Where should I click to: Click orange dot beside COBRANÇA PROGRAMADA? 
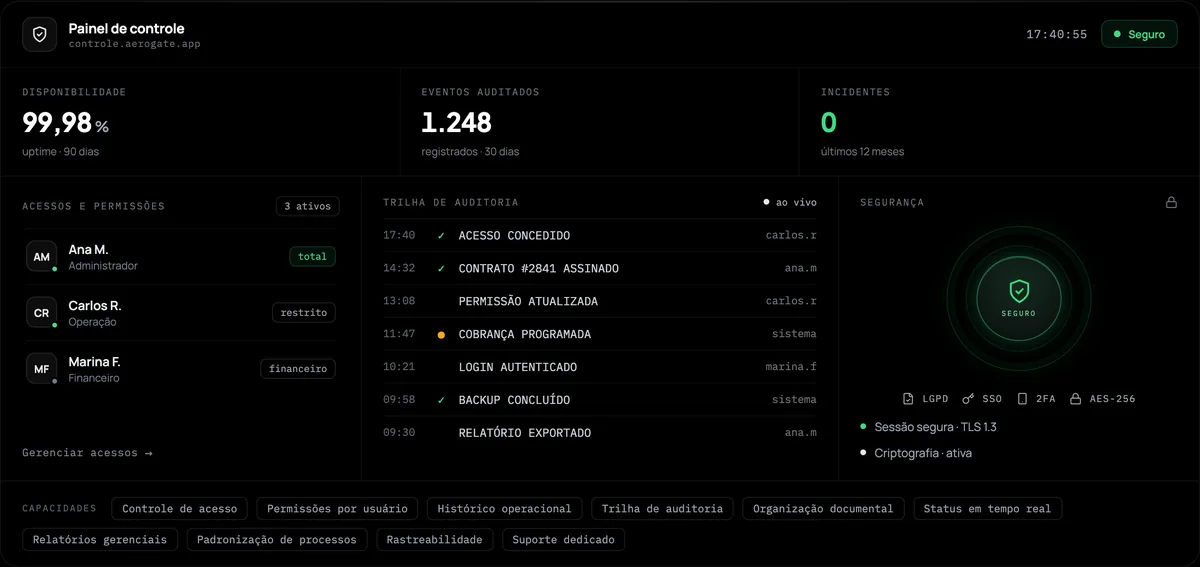[x=441, y=335]
